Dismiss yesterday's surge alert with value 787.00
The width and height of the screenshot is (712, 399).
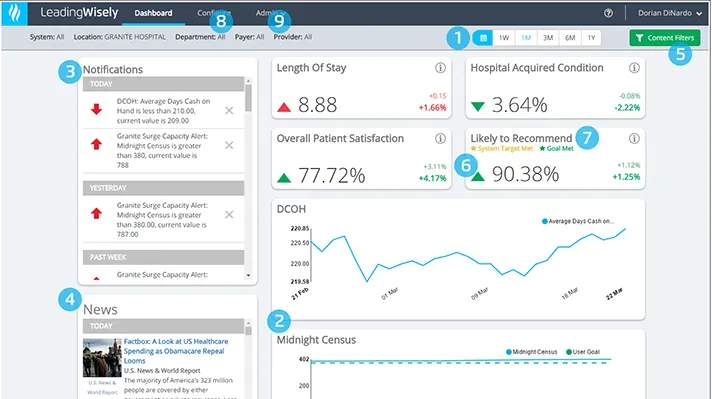click(229, 214)
